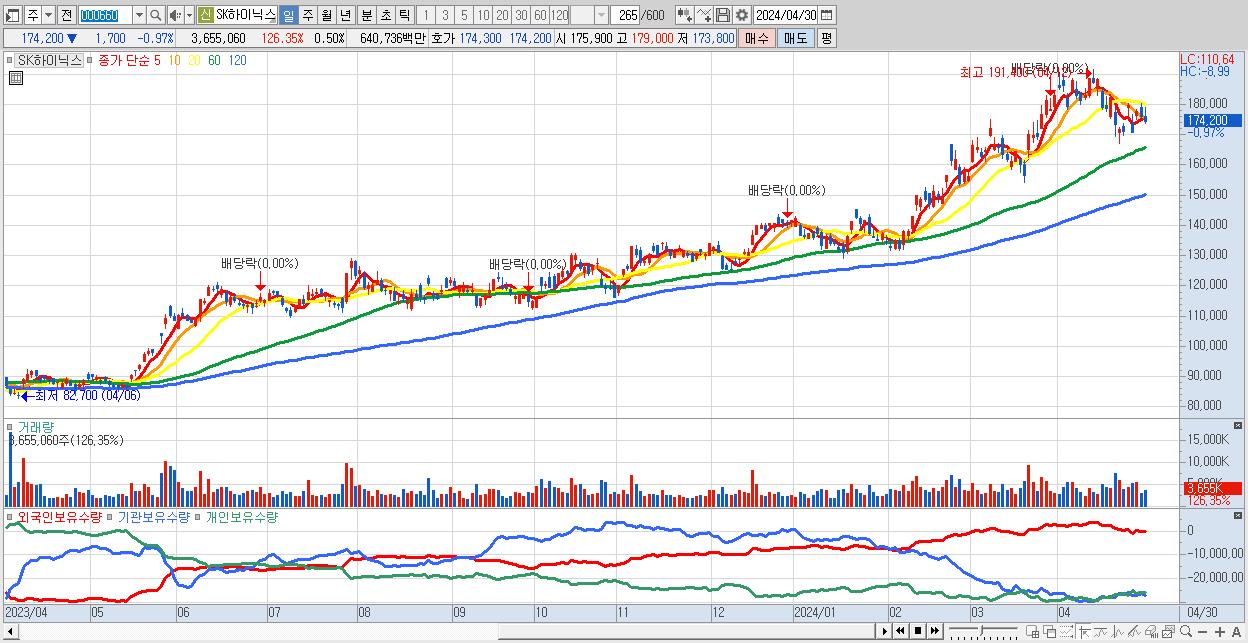Open the 주 type dropdown arrow

[x=48, y=15]
